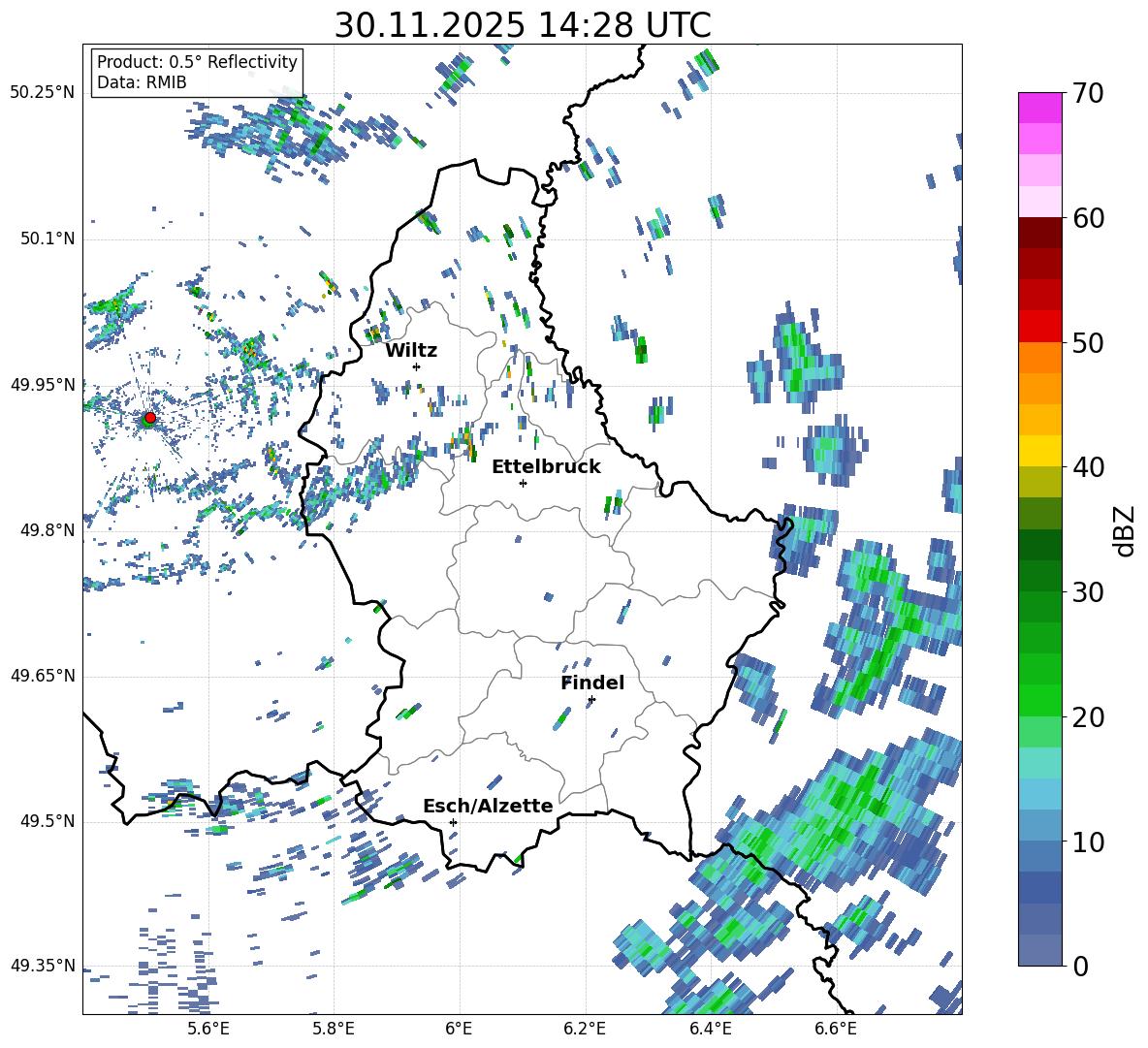Click the 50.25°N latitude label
1148x1048 pixels.
(x=43, y=93)
